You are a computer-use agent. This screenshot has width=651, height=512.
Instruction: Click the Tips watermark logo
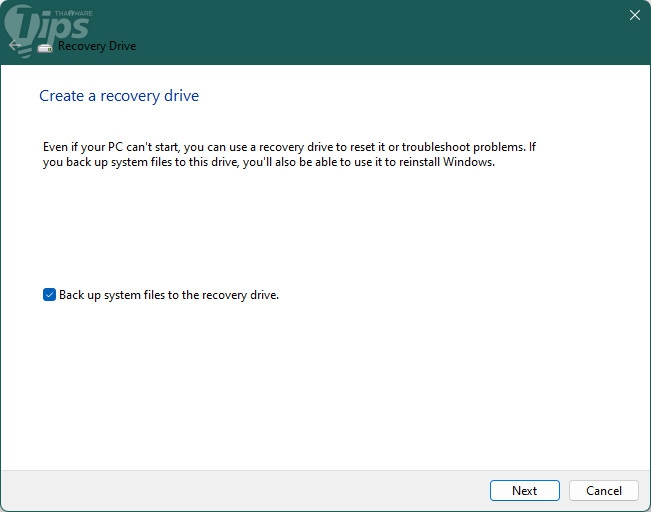(x=48, y=30)
